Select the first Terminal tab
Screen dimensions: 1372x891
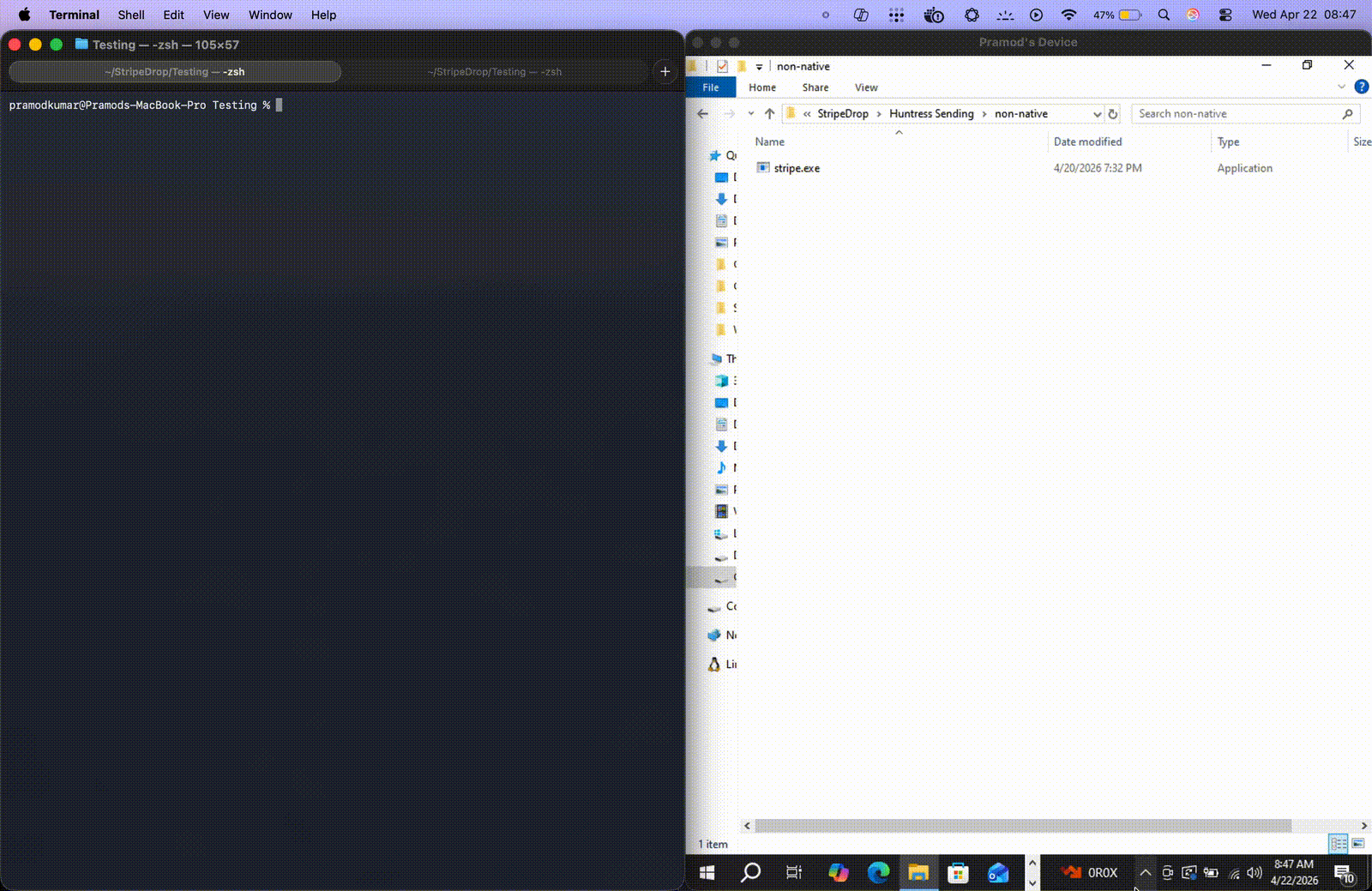coord(175,72)
